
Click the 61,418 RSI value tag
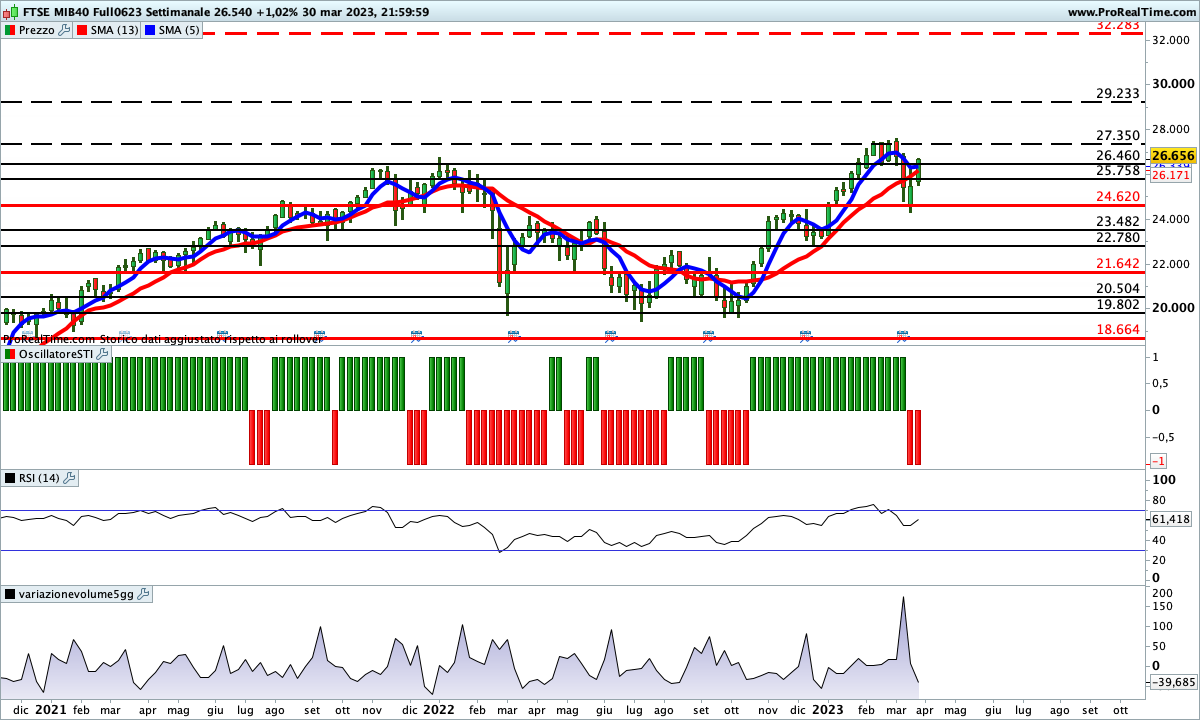coord(1171,519)
